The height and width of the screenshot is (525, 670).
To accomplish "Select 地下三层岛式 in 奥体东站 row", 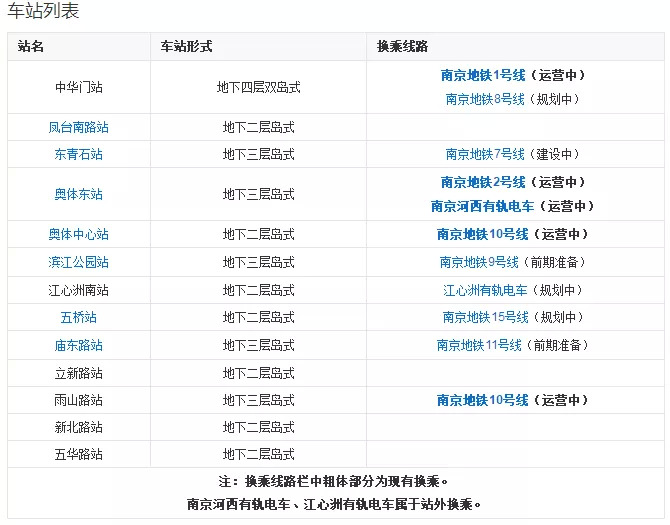I will [x=259, y=194].
